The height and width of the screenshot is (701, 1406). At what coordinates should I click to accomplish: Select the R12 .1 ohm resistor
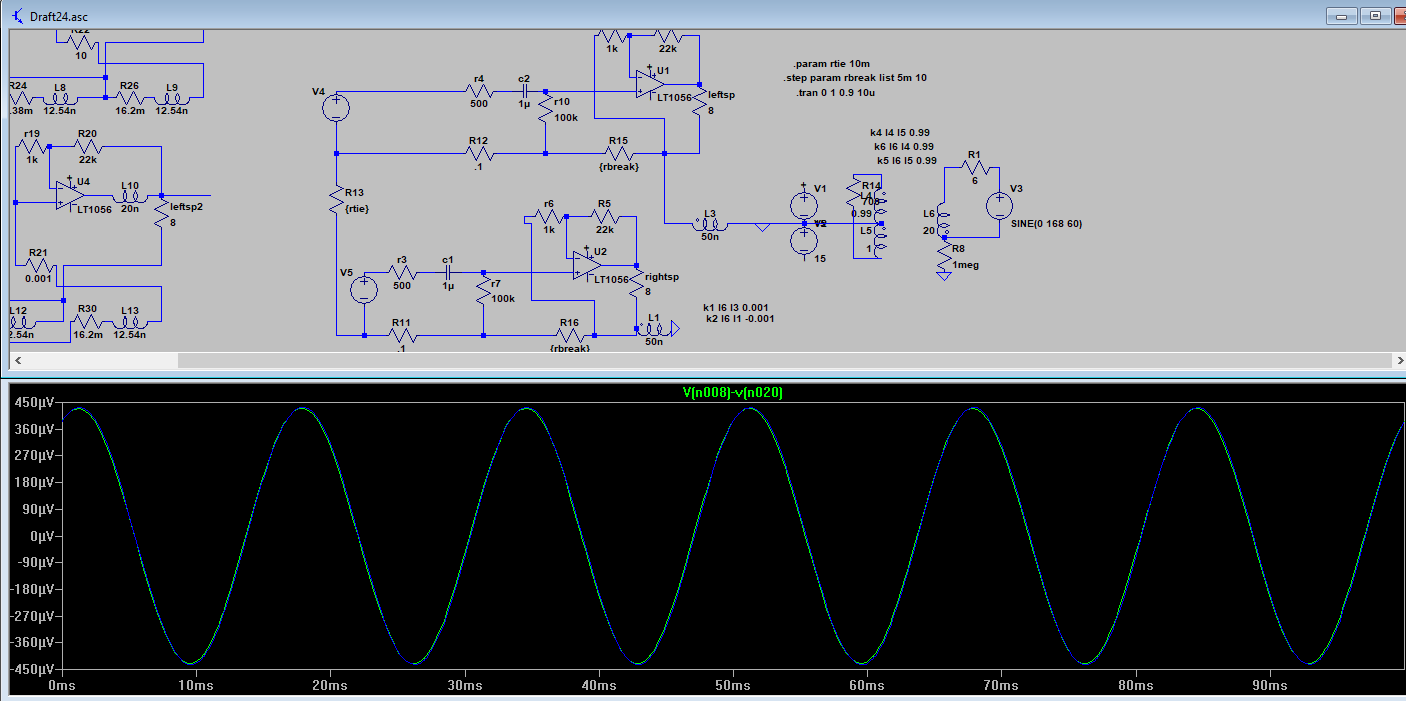pos(480,154)
